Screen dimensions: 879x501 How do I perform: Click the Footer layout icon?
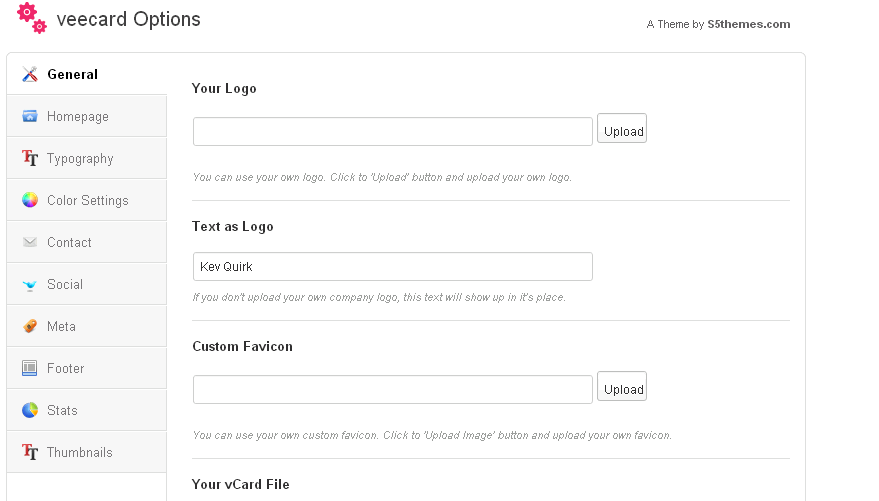[29, 368]
